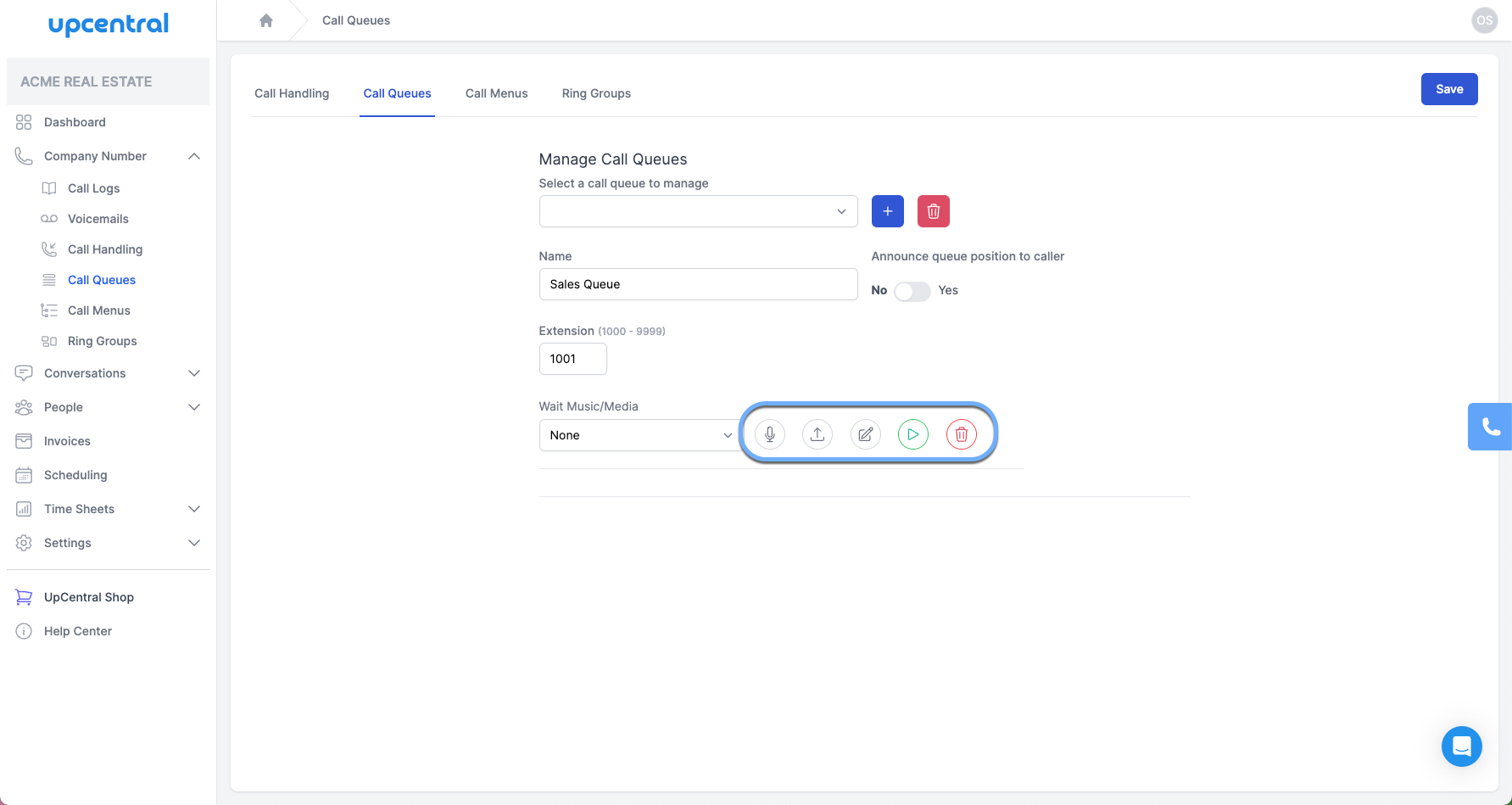Screen dimensions: 1512x805
Task: Open the call queue selection dropdown
Action: (x=698, y=211)
